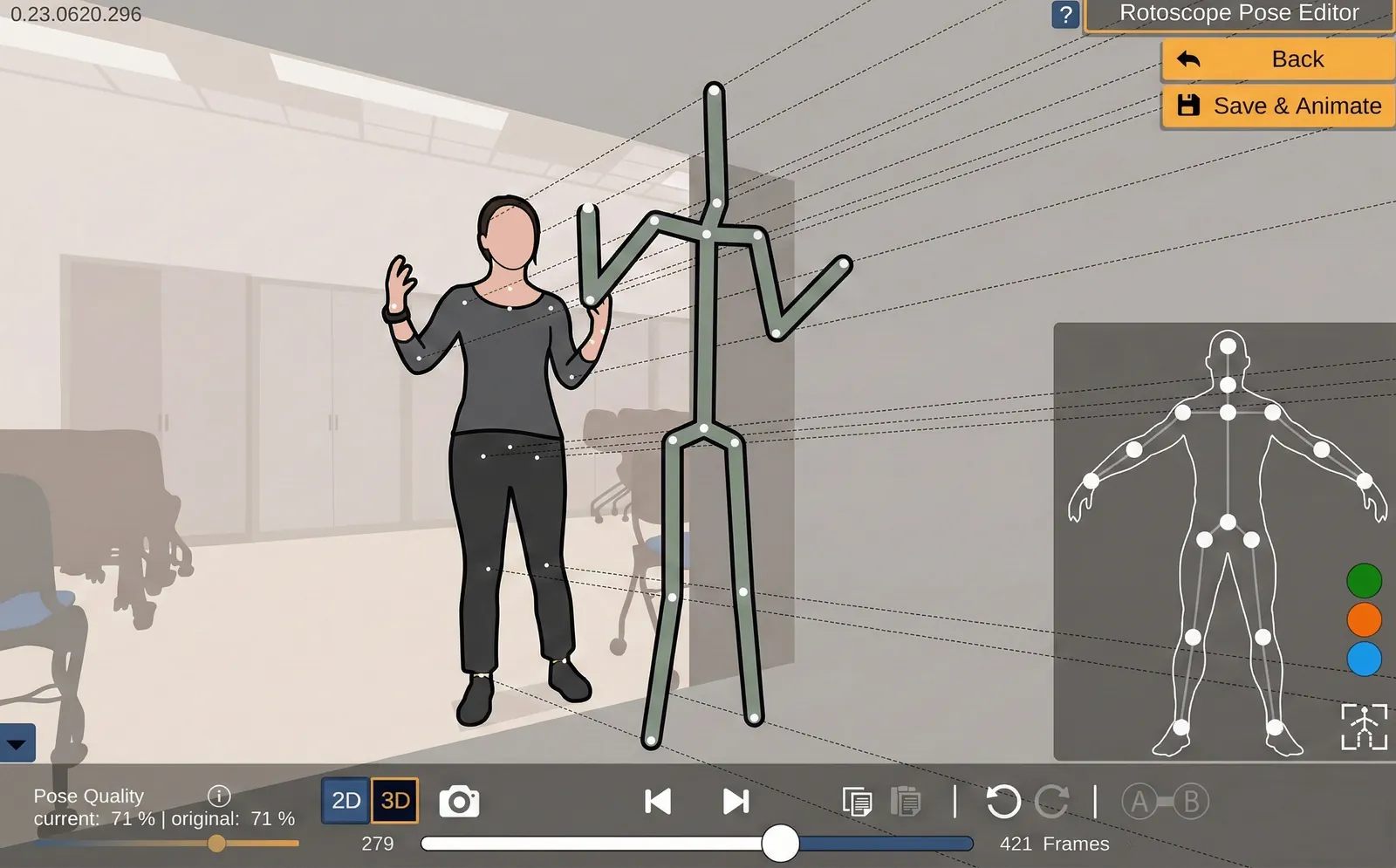Click the 421 Frames label
Viewport: 1396px width, 868px height.
1054,844
